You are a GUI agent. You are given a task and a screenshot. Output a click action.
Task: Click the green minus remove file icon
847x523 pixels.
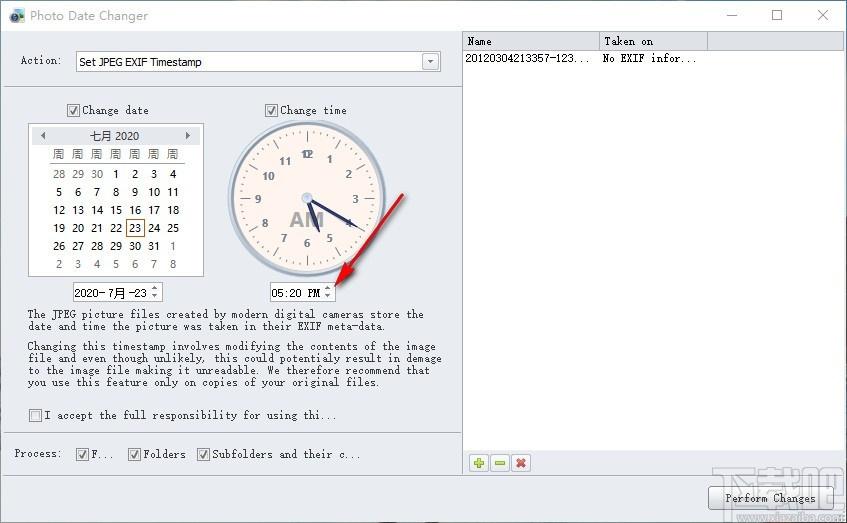[500, 463]
